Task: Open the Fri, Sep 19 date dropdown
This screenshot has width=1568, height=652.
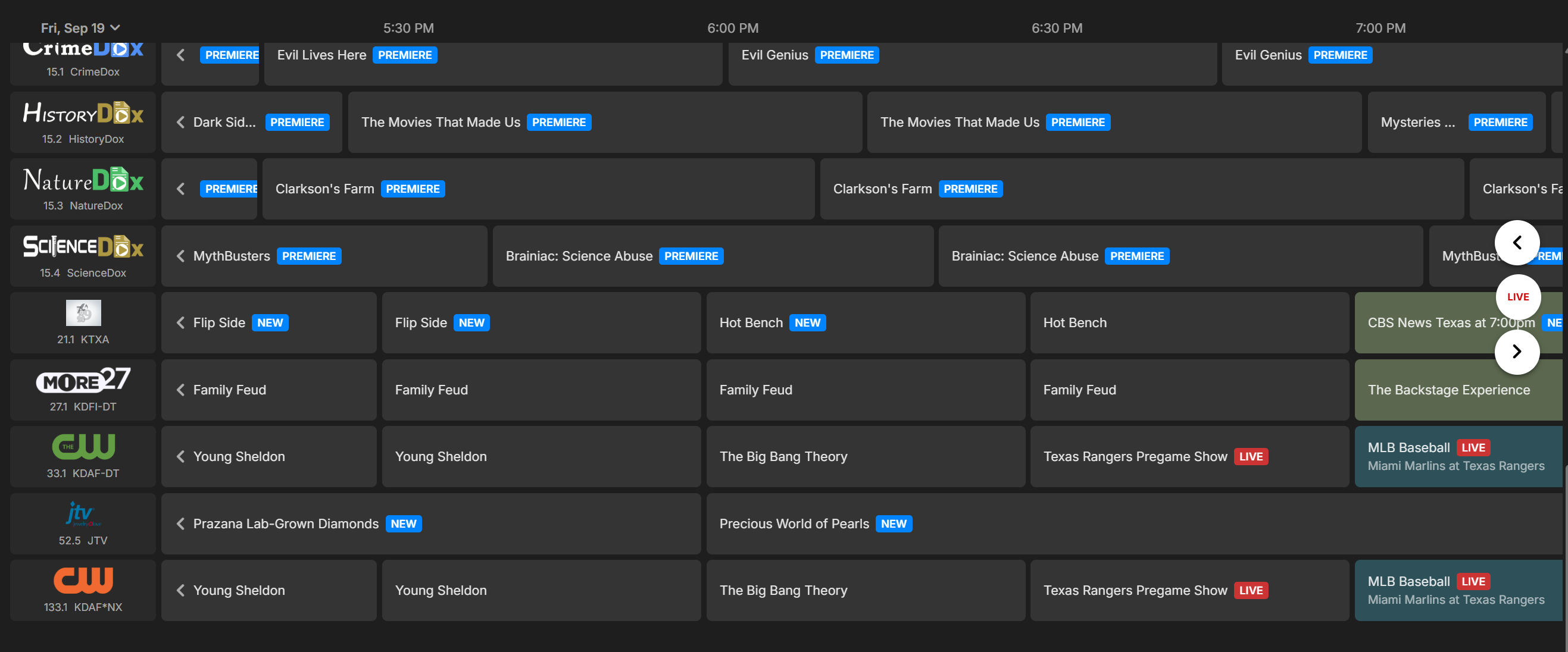Action: pyautogui.click(x=80, y=28)
